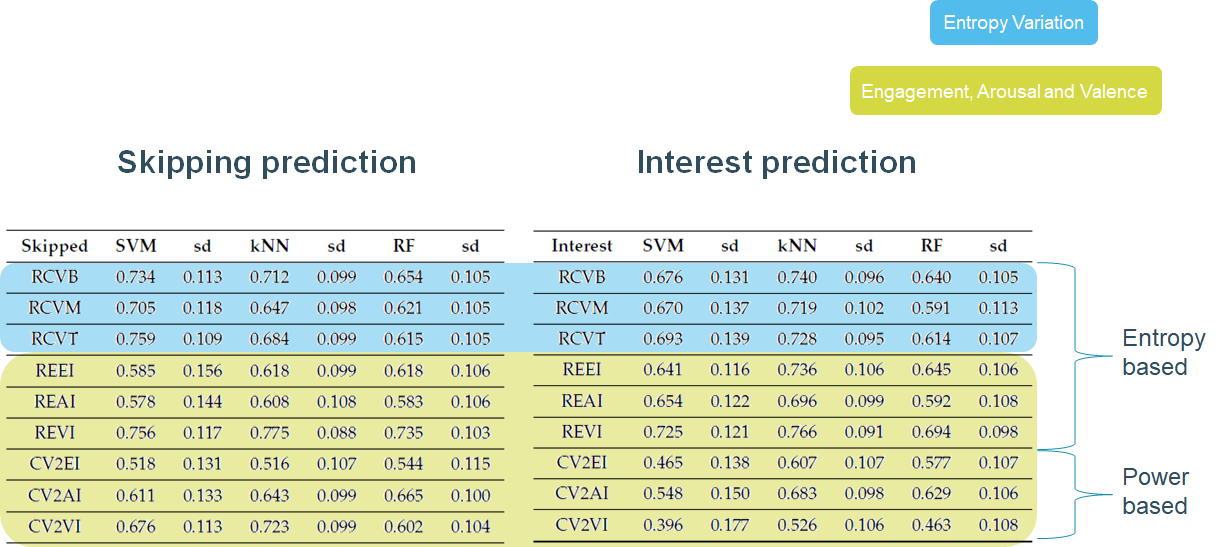Select the Entropy based bracket label
This screenshot has width=1221, height=547.
pyautogui.click(x=1163, y=353)
